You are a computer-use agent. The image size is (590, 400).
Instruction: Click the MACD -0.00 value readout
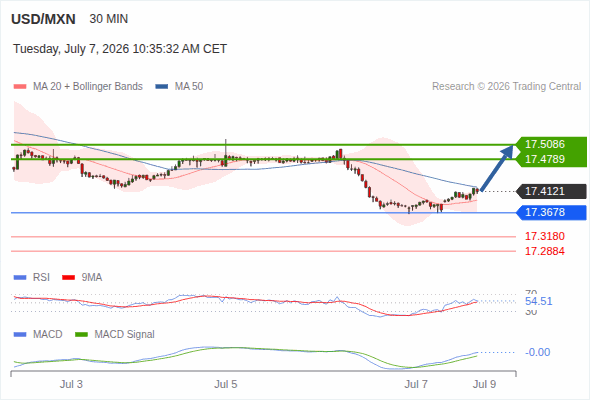[x=538, y=352]
